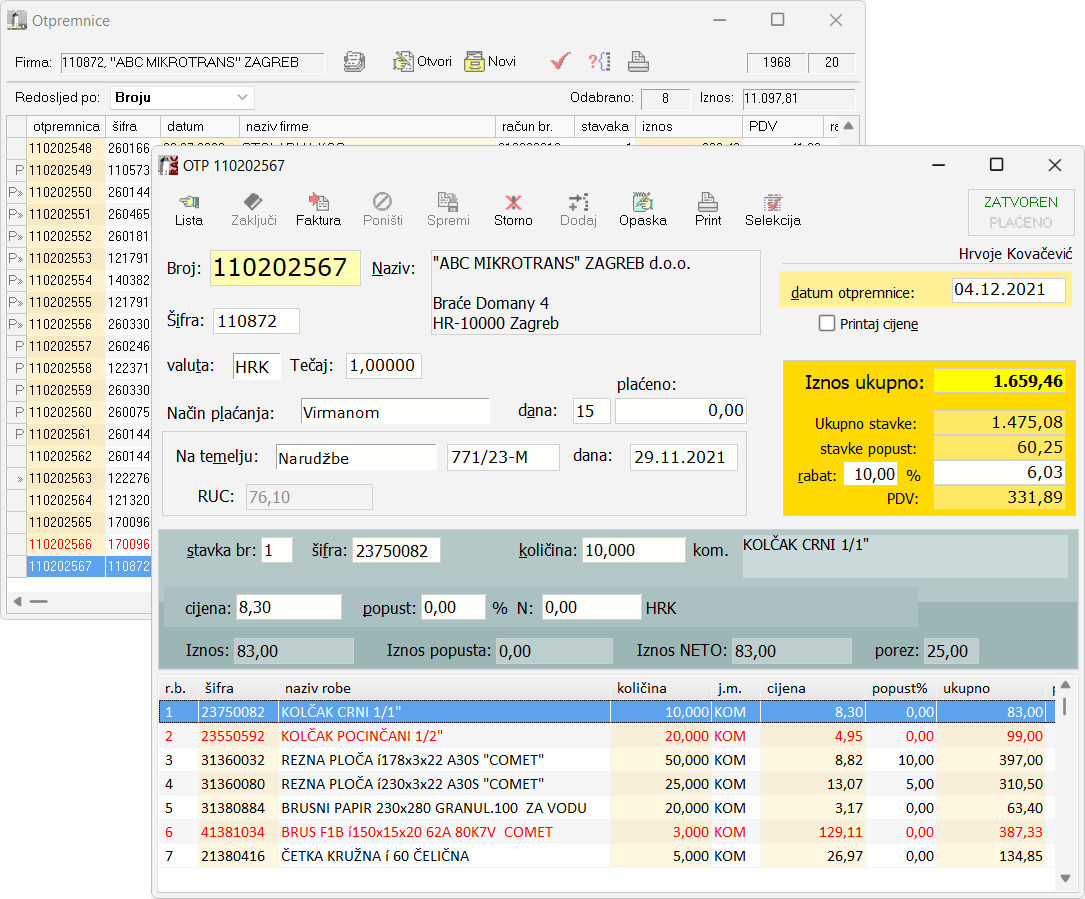The height and width of the screenshot is (899, 1085).
Task: Click the red checkmark icon
Action: 560,62
